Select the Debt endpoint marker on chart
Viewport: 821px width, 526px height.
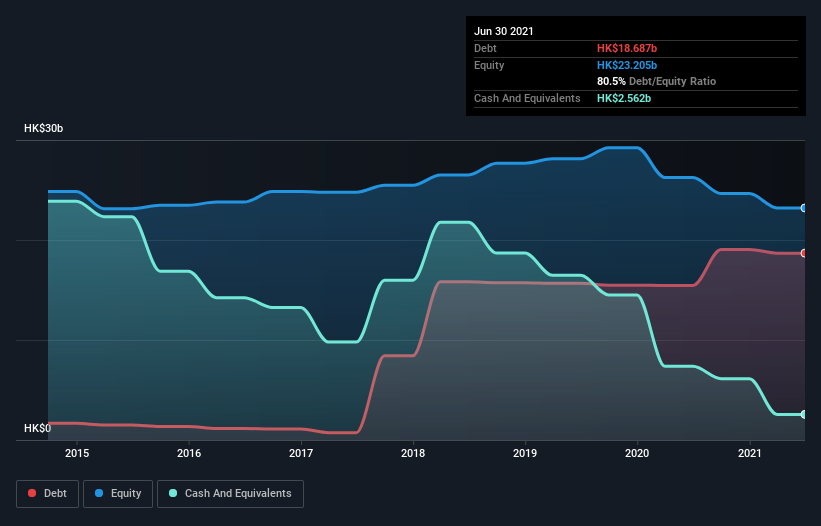(804, 253)
